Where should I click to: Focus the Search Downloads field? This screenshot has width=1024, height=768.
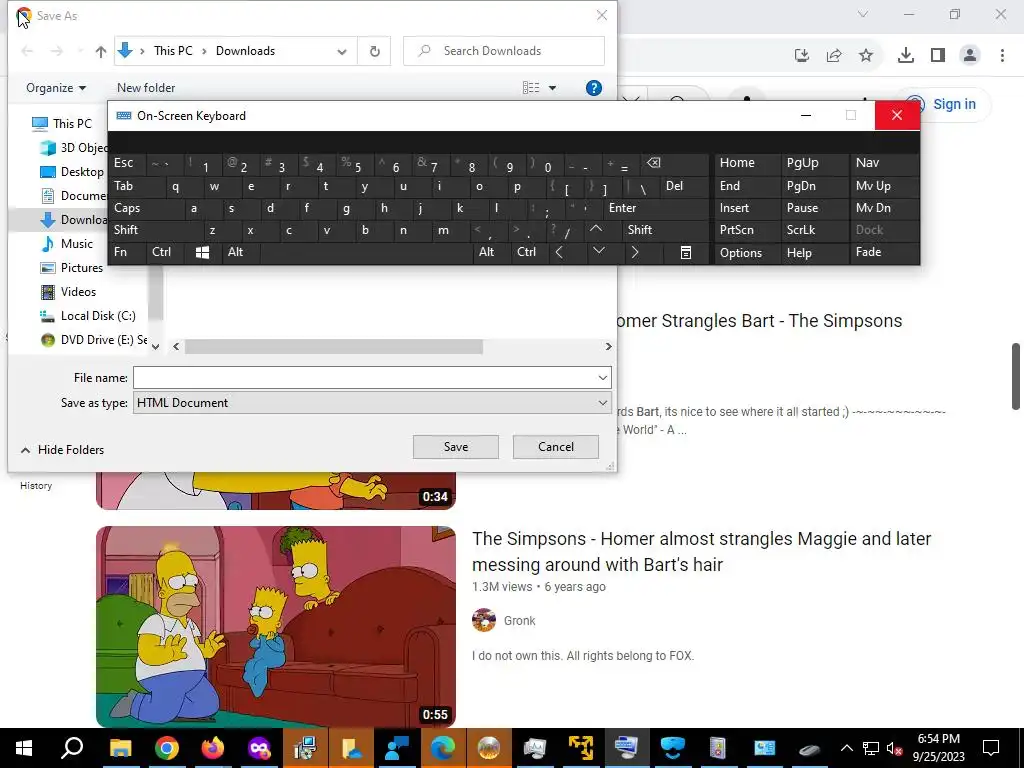[x=504, y=51]
